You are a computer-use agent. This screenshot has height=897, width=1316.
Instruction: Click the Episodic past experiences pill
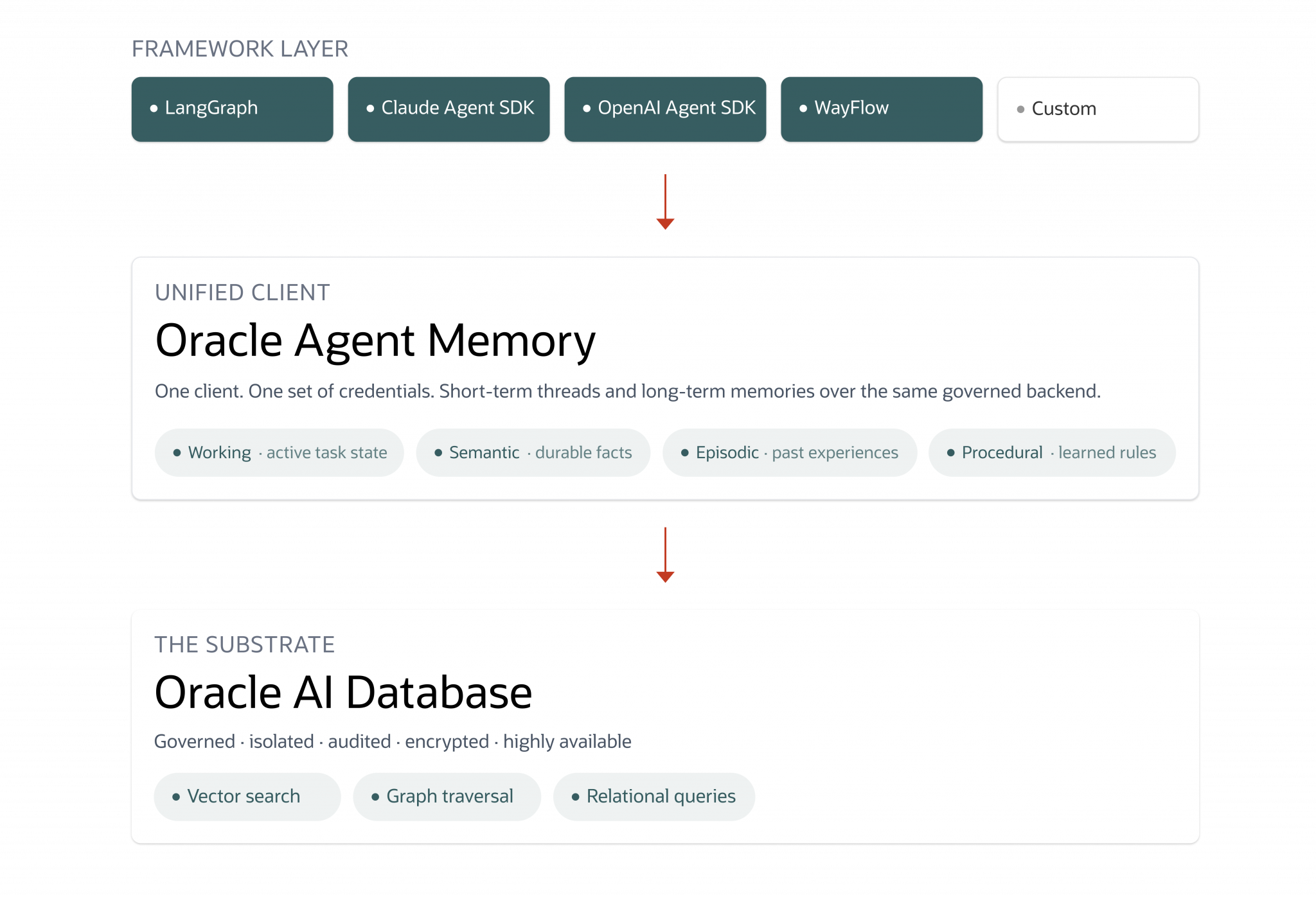(x=790, y=452)
